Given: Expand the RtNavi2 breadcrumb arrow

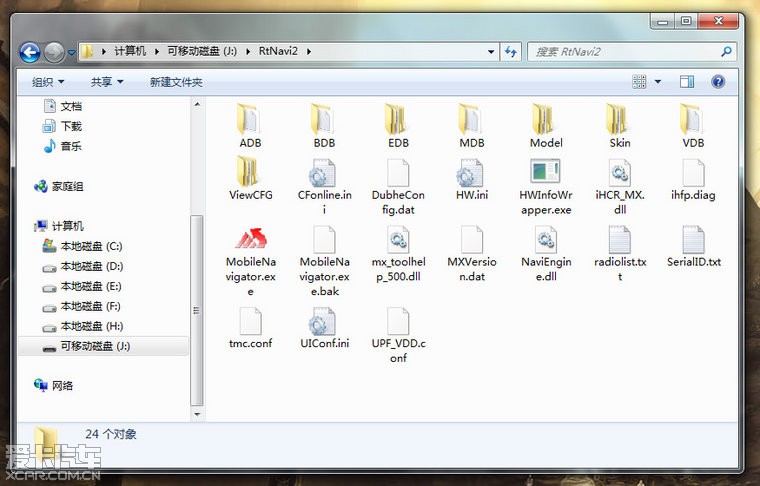Looking at the screenshot, I should click(309, 51).
